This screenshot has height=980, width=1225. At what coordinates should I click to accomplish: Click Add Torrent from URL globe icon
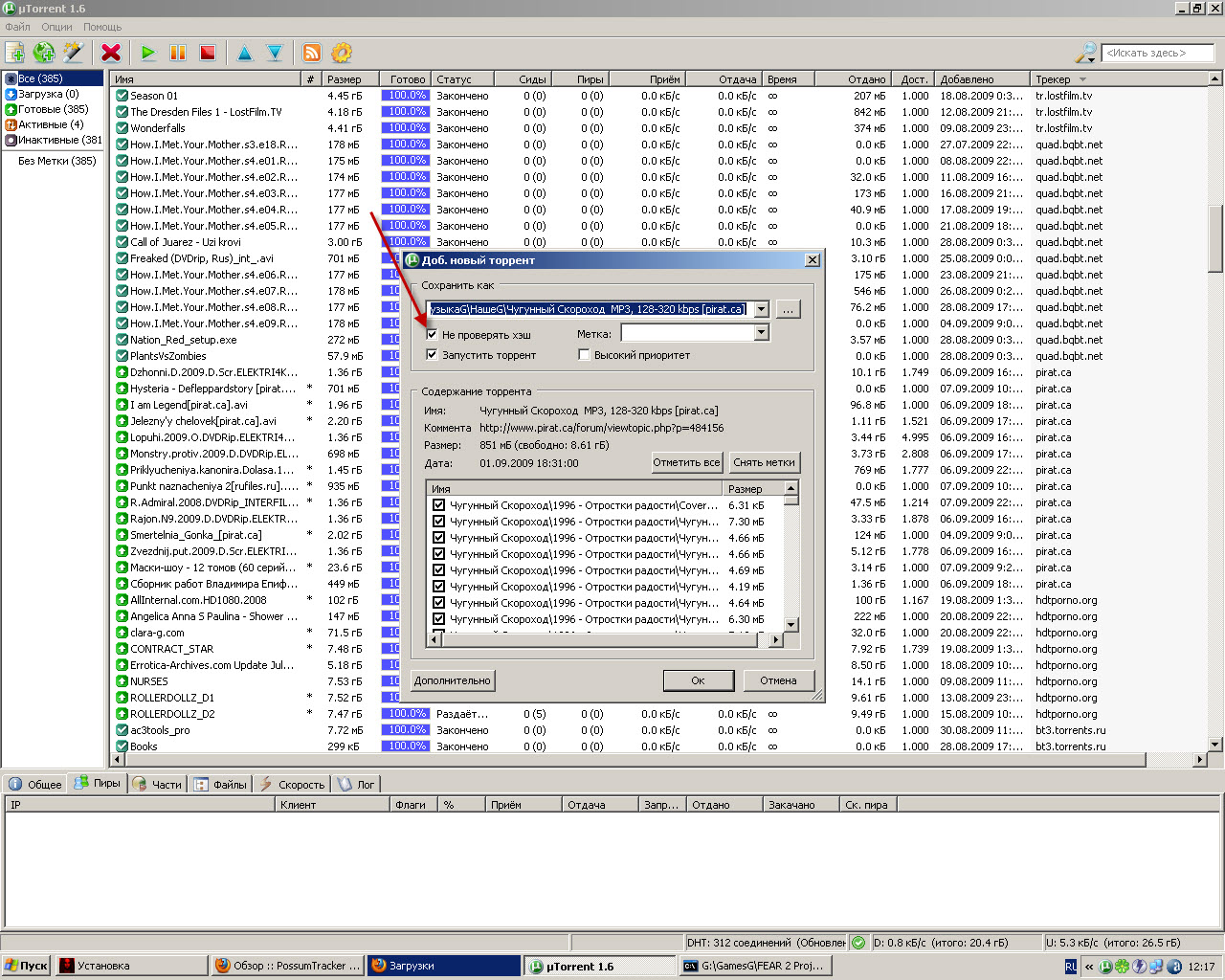pos(44,53)
